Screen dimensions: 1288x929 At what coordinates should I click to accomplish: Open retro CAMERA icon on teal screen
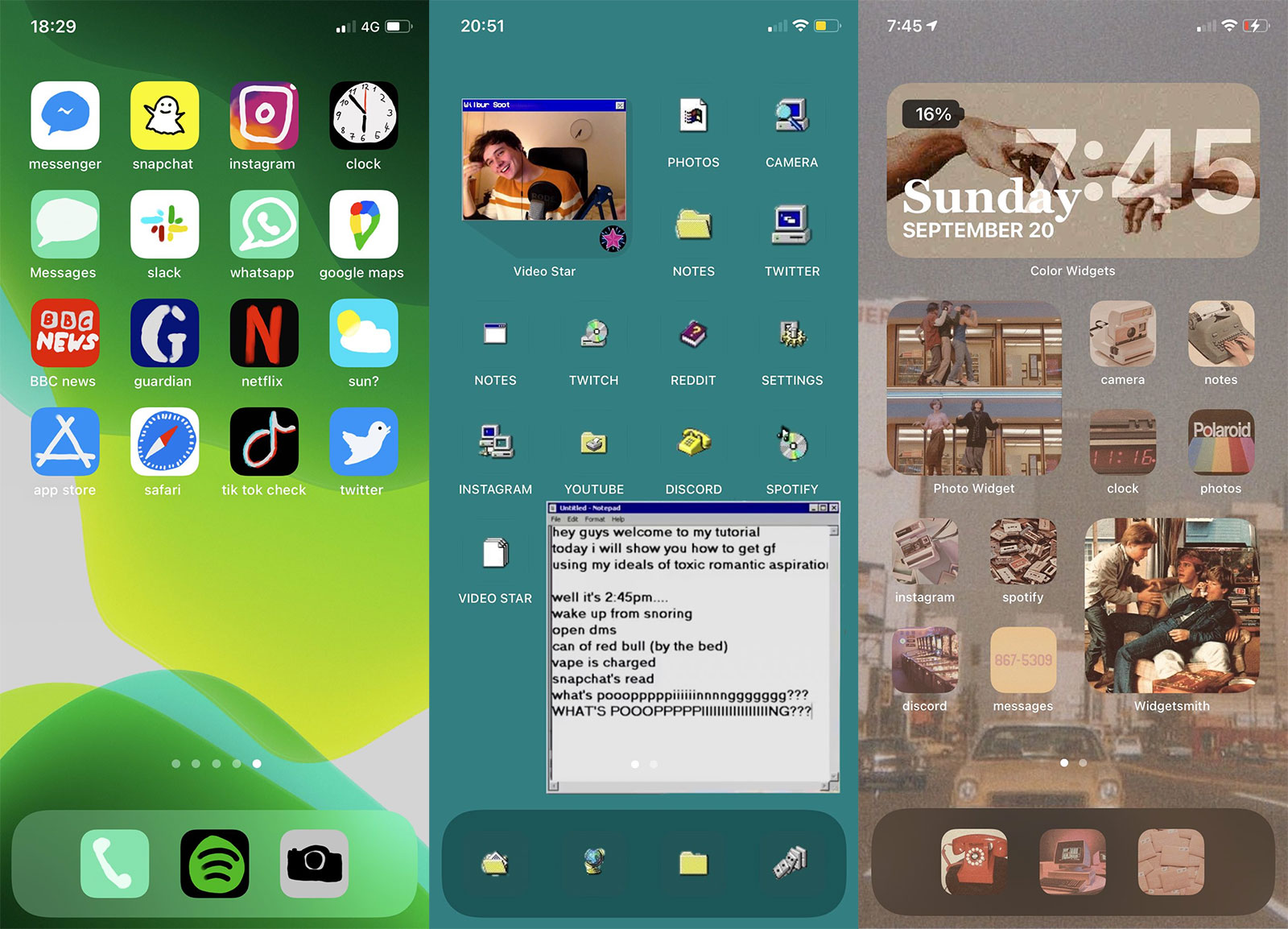click(792, 116)
